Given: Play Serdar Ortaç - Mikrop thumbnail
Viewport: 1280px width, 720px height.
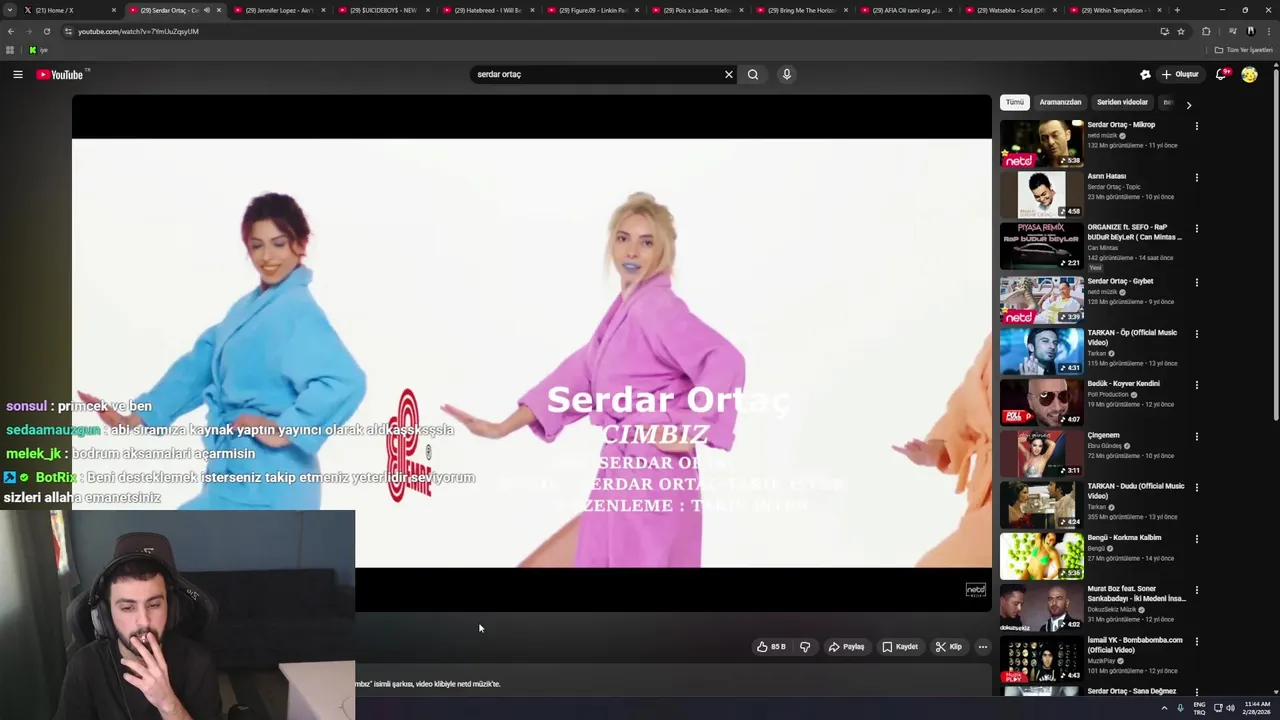Looking at the screenshot, I should pyautogui.click(x=1041, y=144).
